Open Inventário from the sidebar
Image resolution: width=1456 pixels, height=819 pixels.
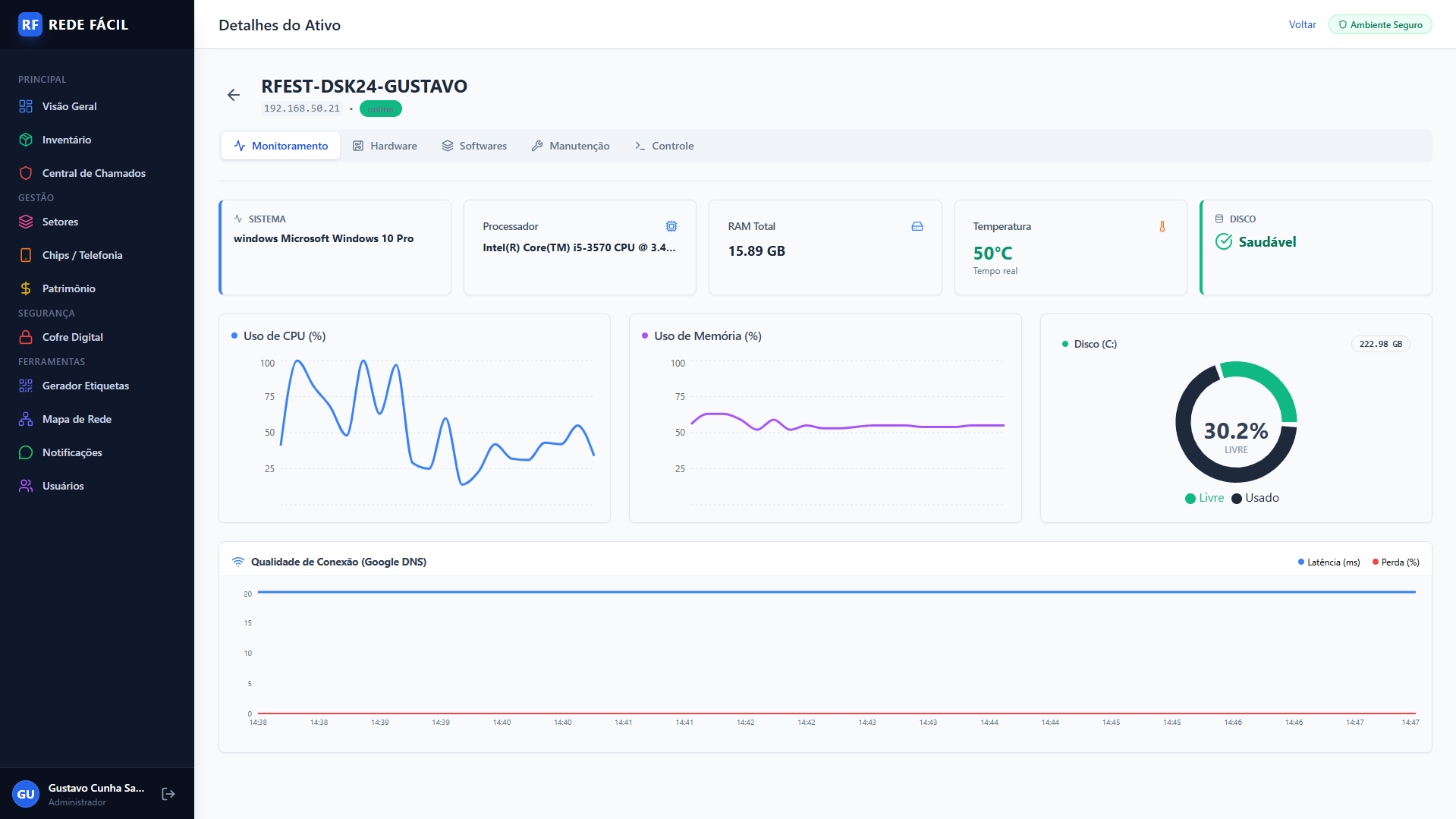66,140
